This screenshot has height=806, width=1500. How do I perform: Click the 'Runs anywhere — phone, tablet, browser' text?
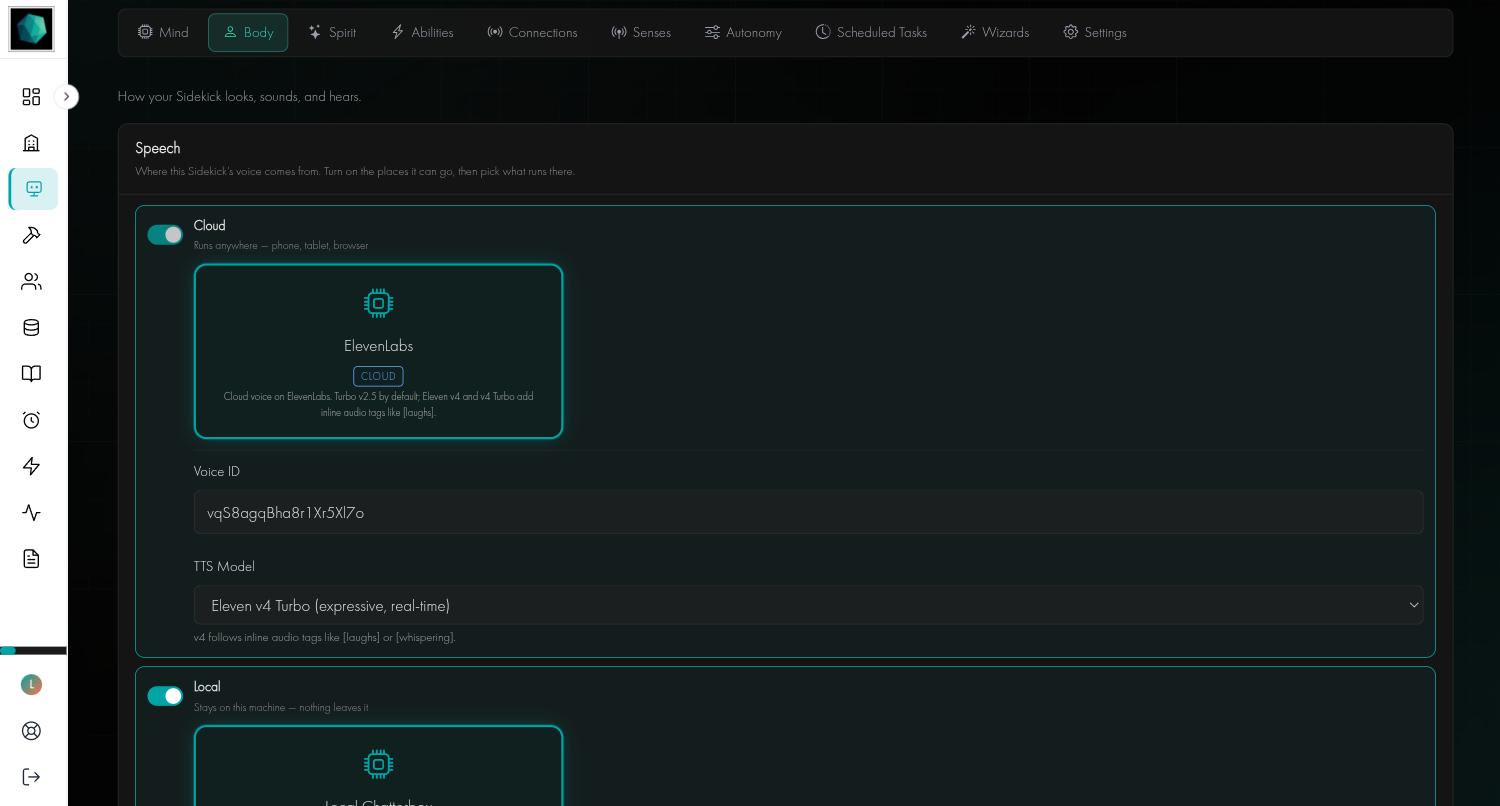281,245
